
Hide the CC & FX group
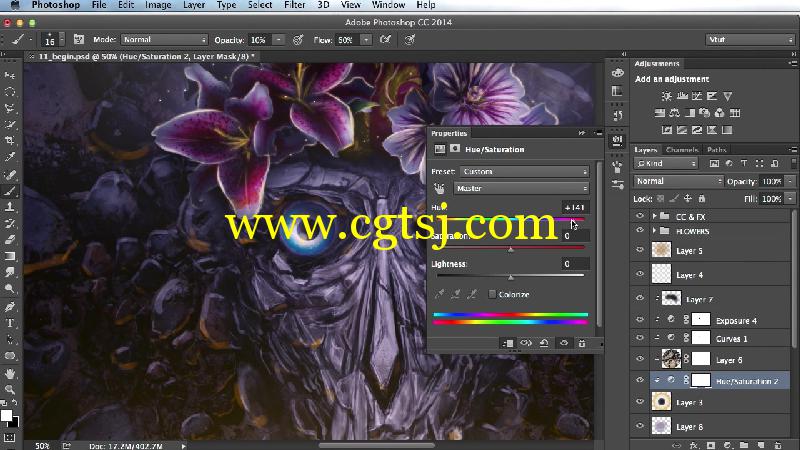point(640,216)
